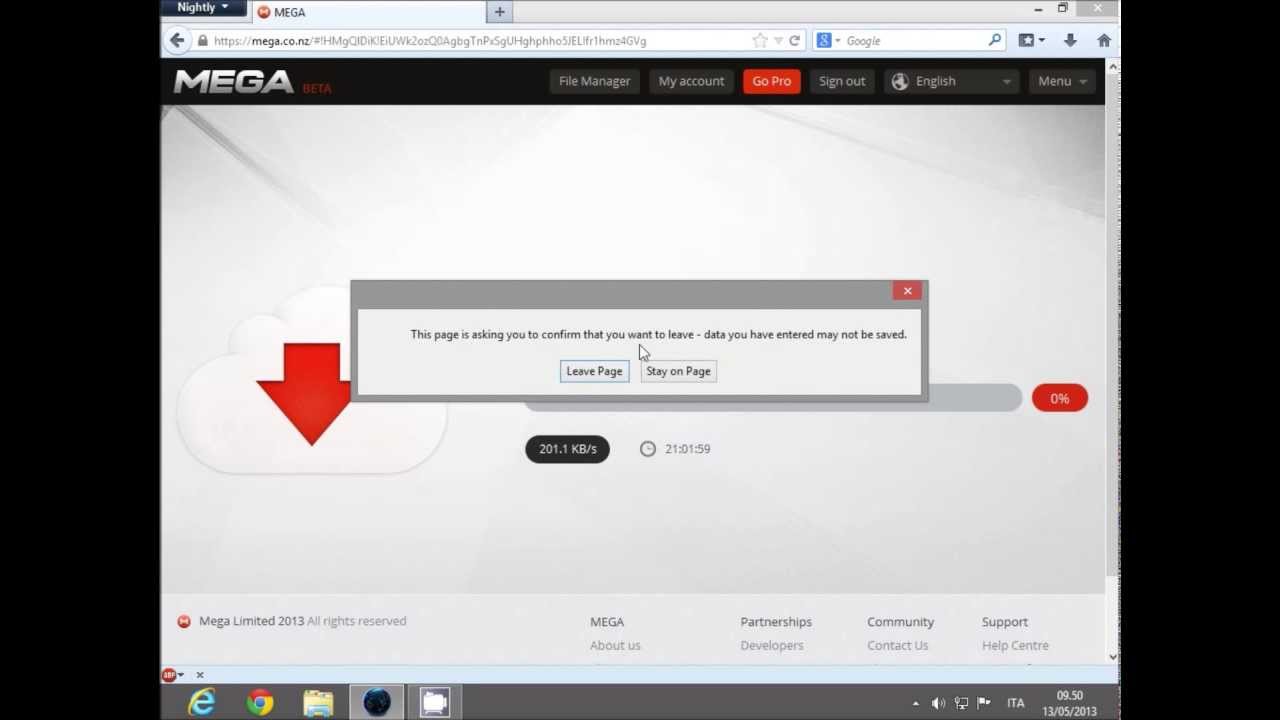Click the page scrollbar down arrow
Viewport: 1280px width, 720px height.
coord(1113,657)
